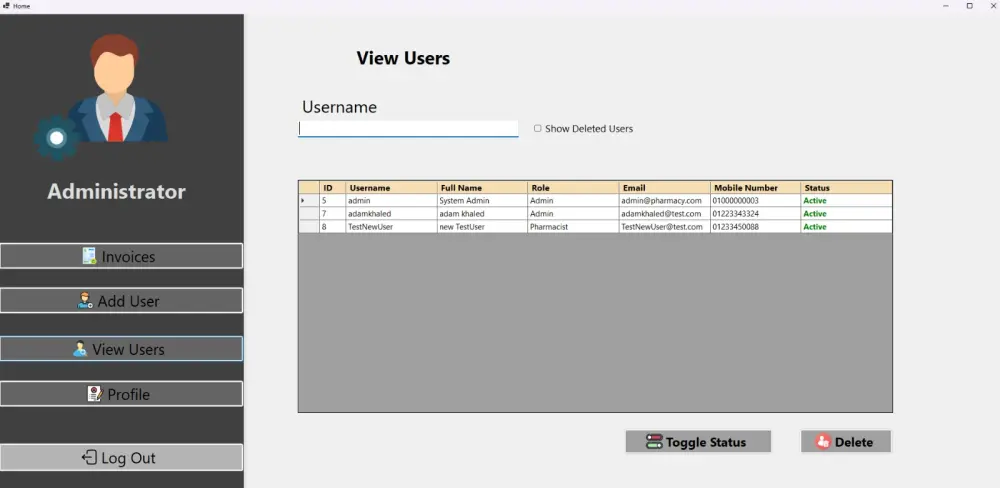This screenshot has width=1000, height=488.
Task: Click the mobile number 01223343324 cell
Action: pyautogui.click(x=756, y=214)
